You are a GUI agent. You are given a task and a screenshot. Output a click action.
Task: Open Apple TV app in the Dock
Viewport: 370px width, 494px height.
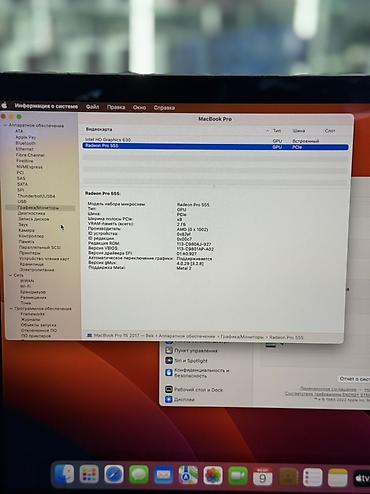click(x=361, y=478)
